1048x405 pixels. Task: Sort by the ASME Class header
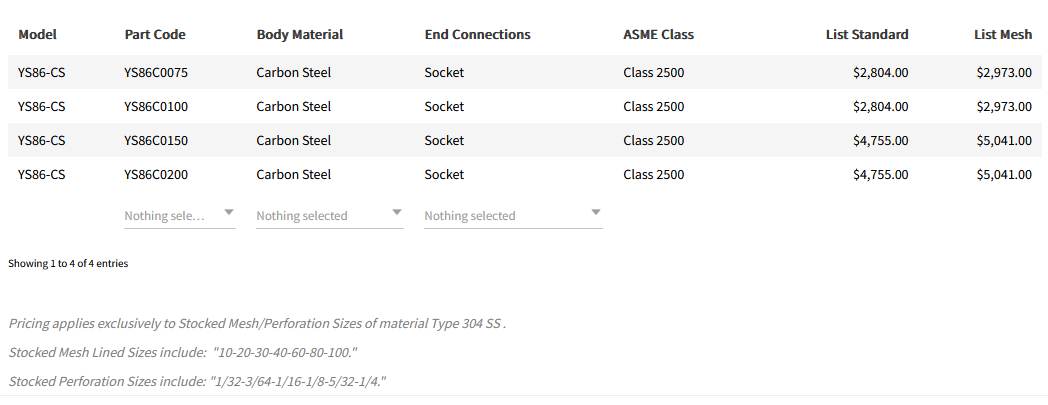[658, 34]
